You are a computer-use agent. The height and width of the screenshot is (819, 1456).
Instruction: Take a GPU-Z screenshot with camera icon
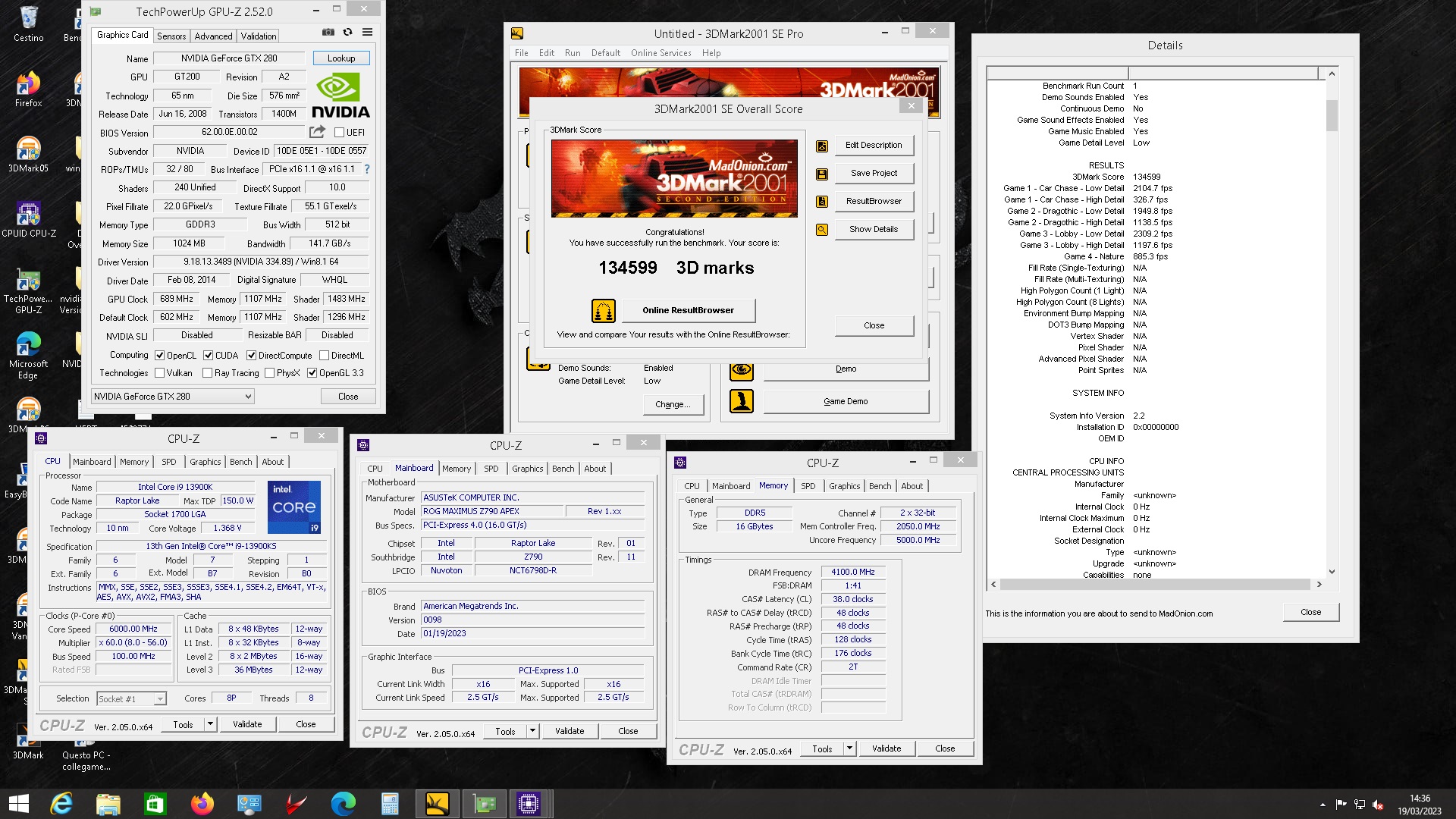328,33
